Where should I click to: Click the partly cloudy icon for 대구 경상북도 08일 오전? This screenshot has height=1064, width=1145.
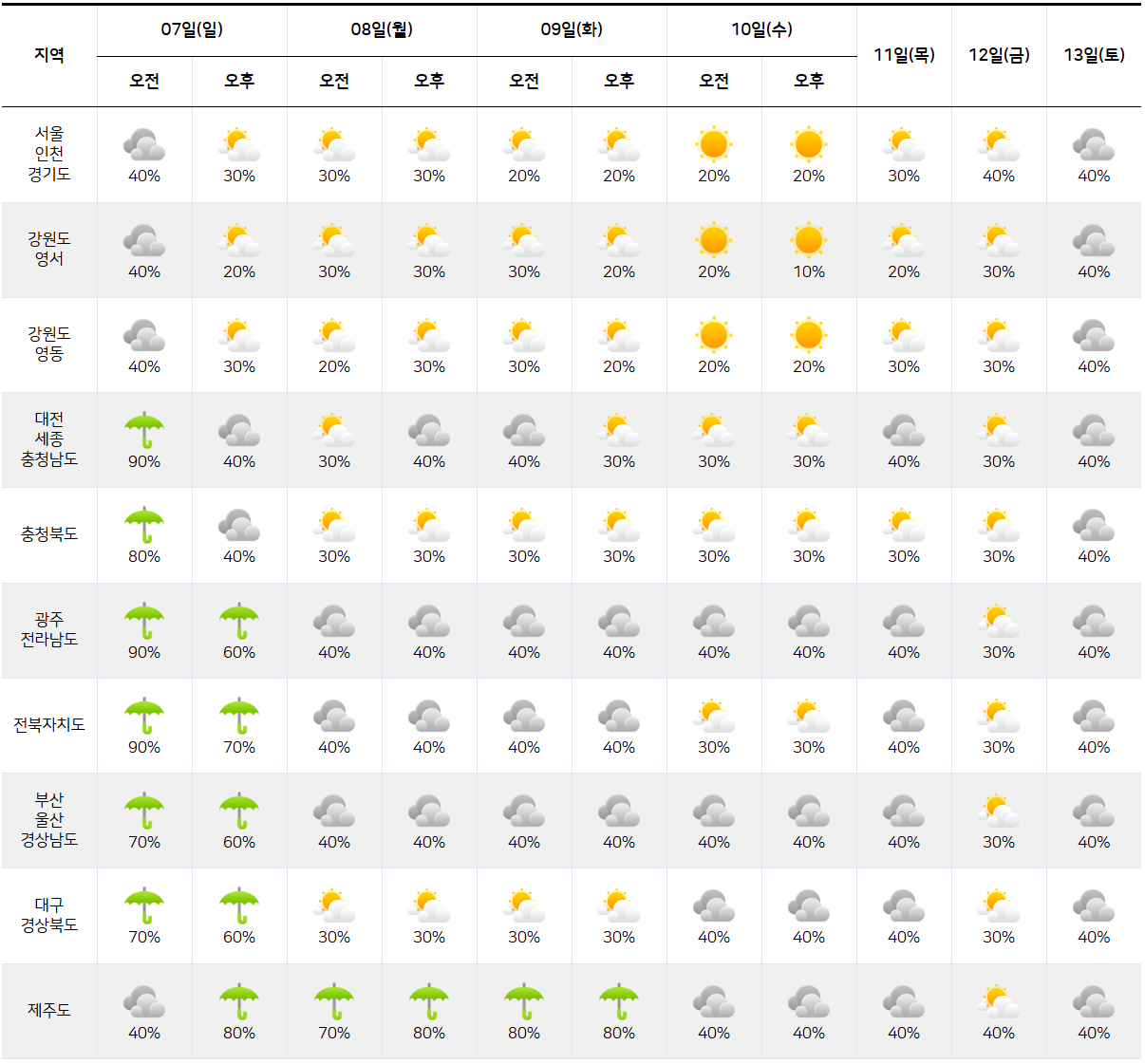click(x=334, y=905)
